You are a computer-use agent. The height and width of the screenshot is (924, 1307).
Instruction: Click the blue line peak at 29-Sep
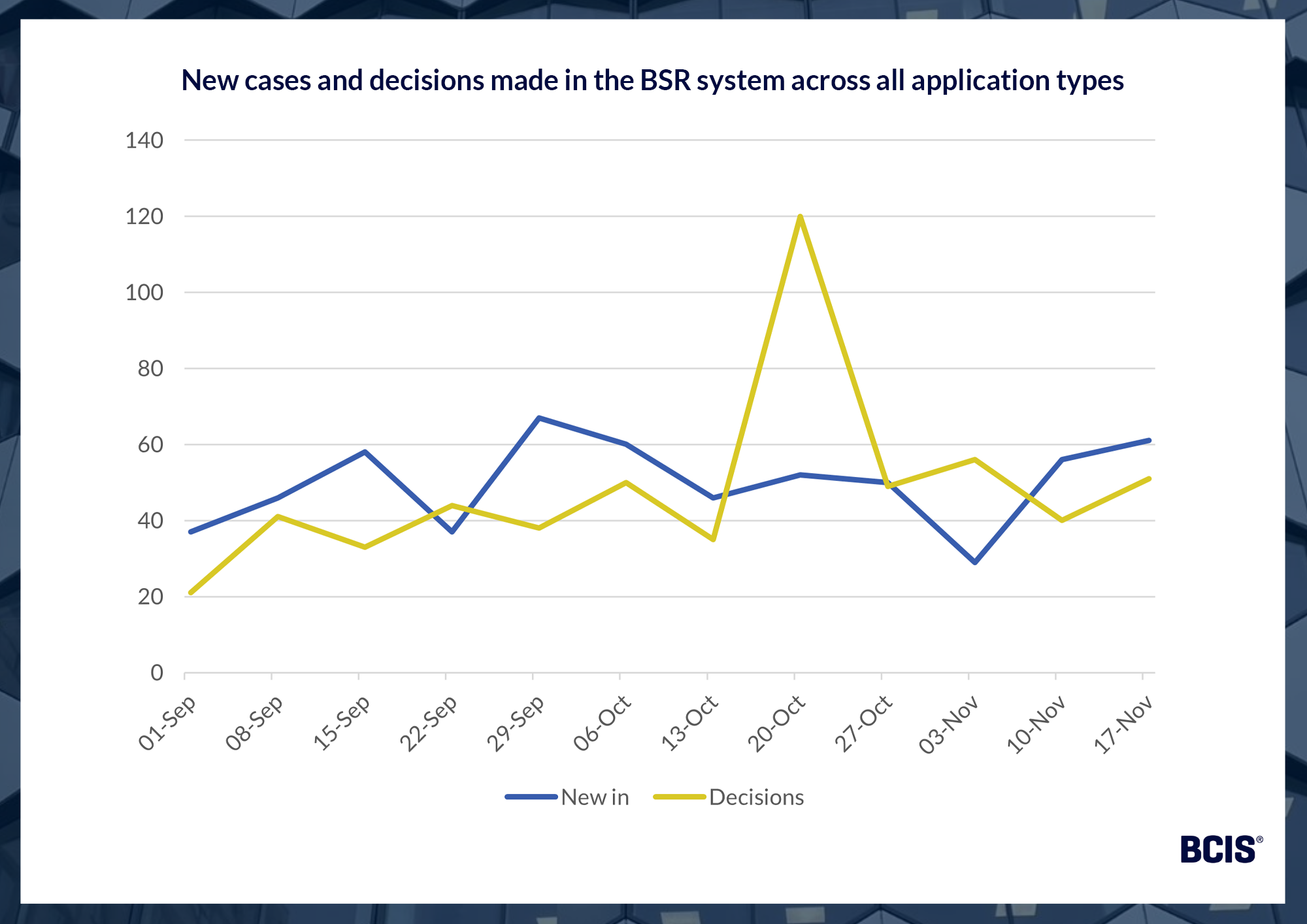click(538, 418)
